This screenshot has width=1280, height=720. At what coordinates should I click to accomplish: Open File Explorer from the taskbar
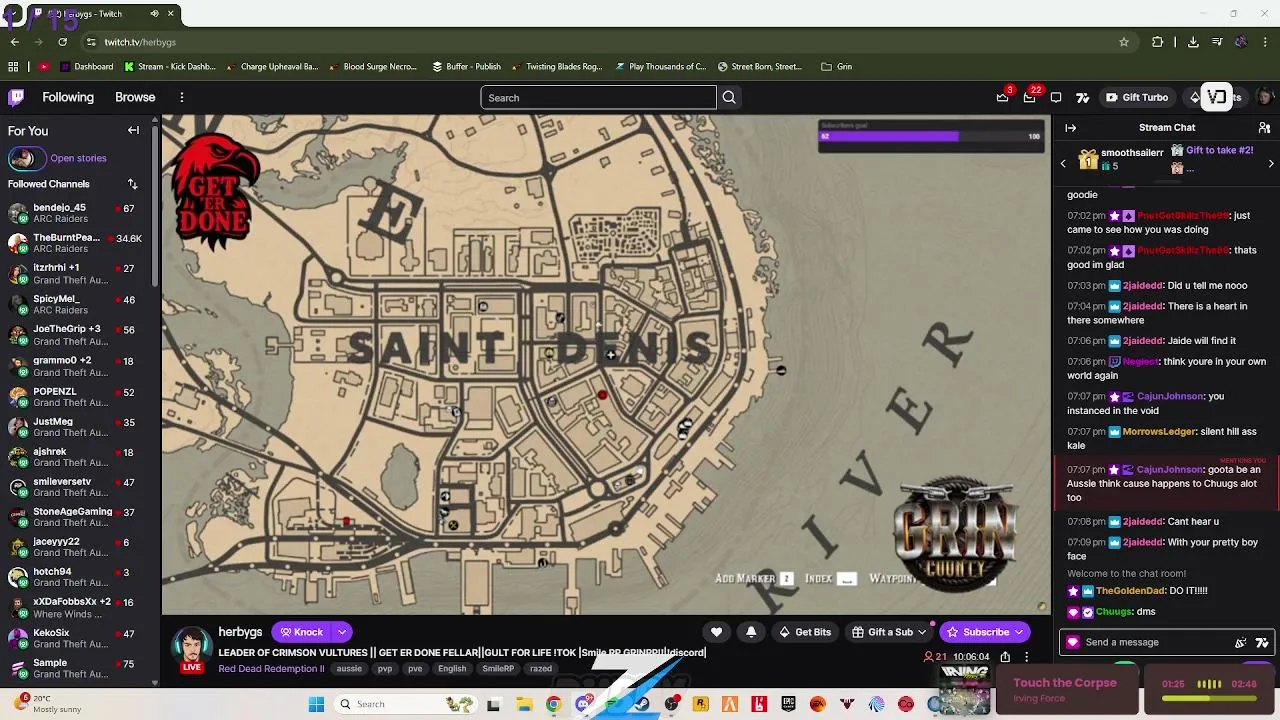524,704
